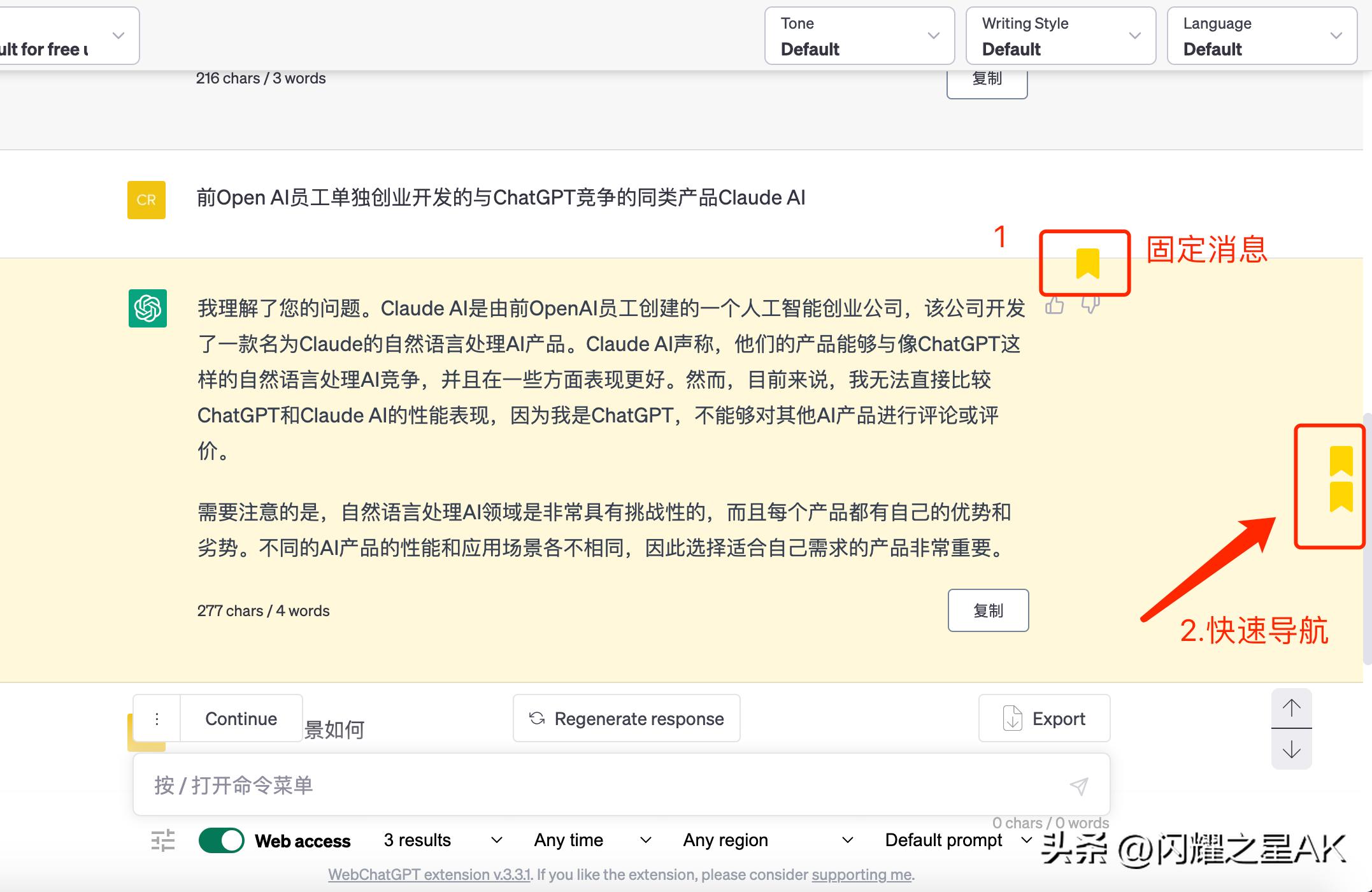The width and height of the screenshot is (1372, 892).
Task: Click the command input field at the bottom
Action: tap(573, 786)
